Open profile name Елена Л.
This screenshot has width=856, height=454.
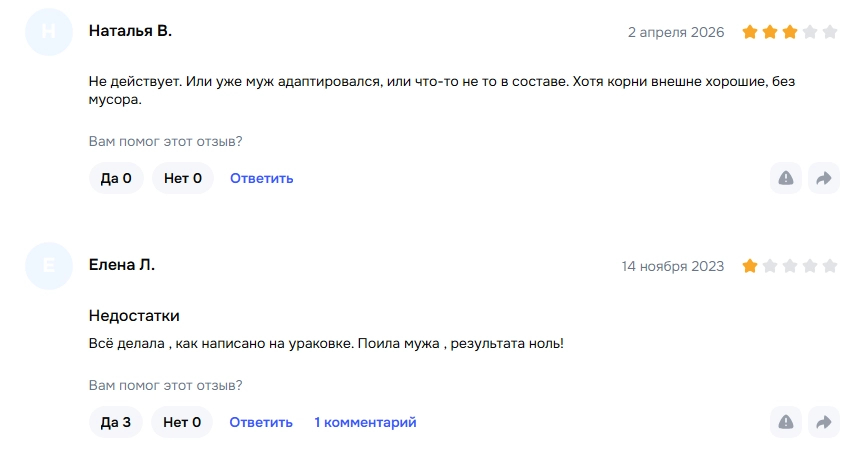(x=122, y=265)
